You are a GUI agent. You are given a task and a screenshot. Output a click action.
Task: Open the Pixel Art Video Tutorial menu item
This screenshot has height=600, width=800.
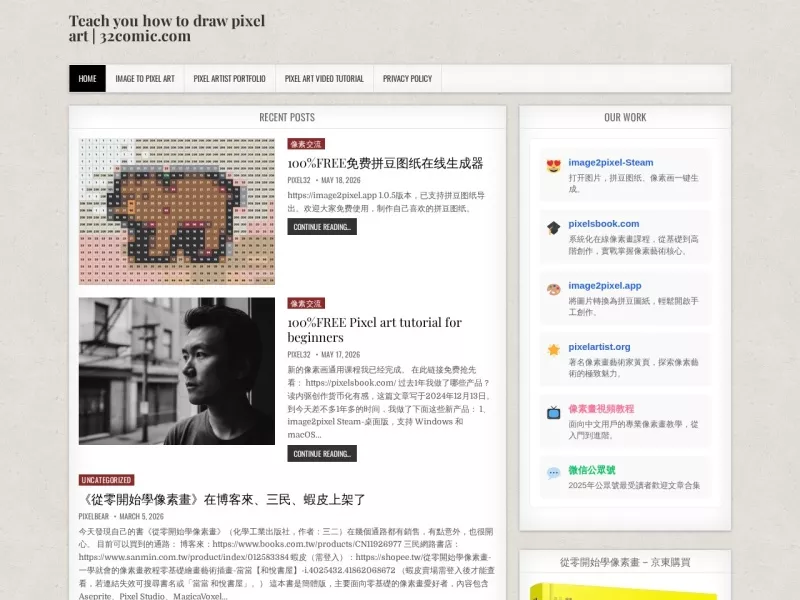[324, 79]
